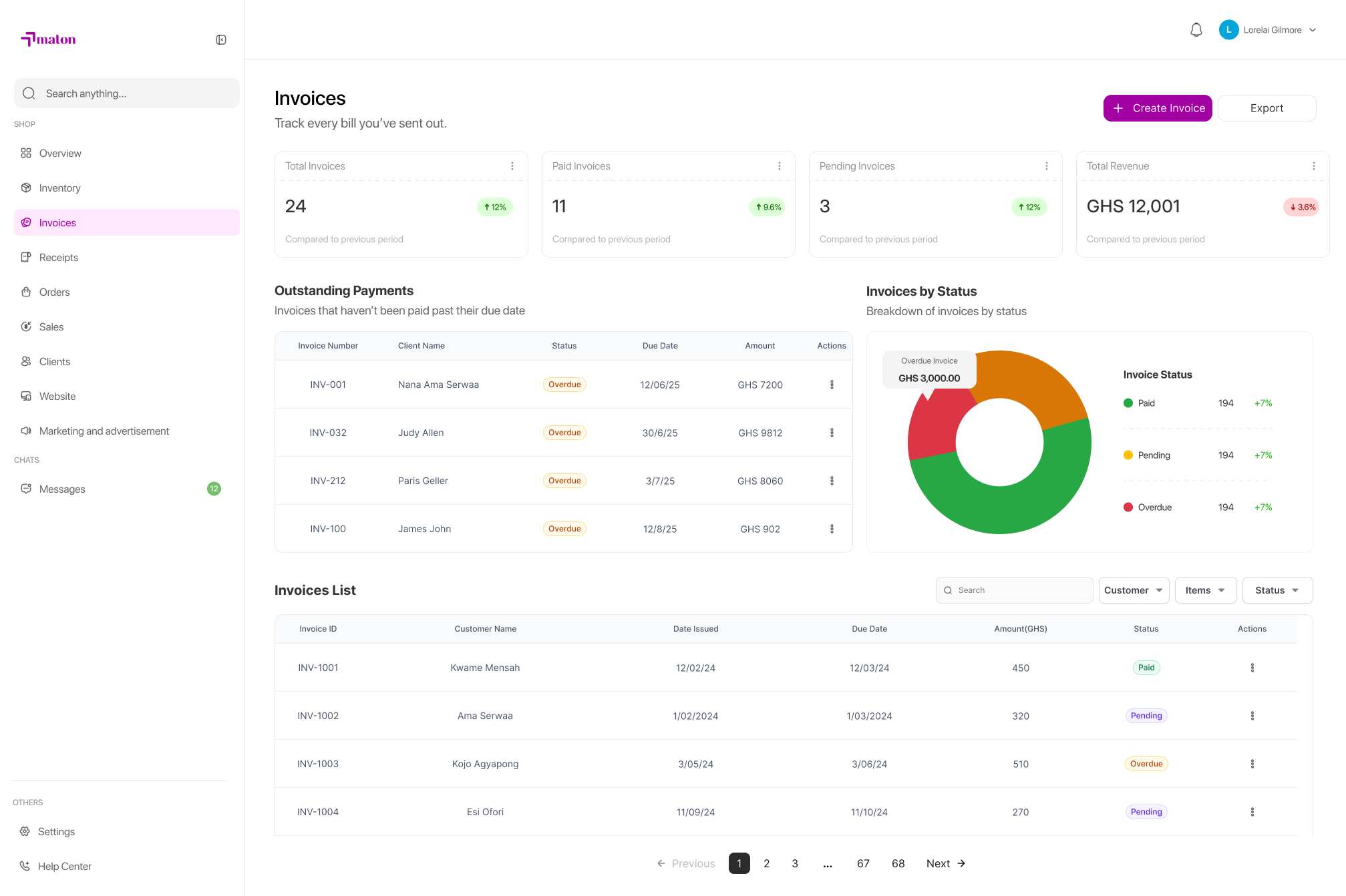Expand the Items filter dropdown

click(x=1206, y=590)
